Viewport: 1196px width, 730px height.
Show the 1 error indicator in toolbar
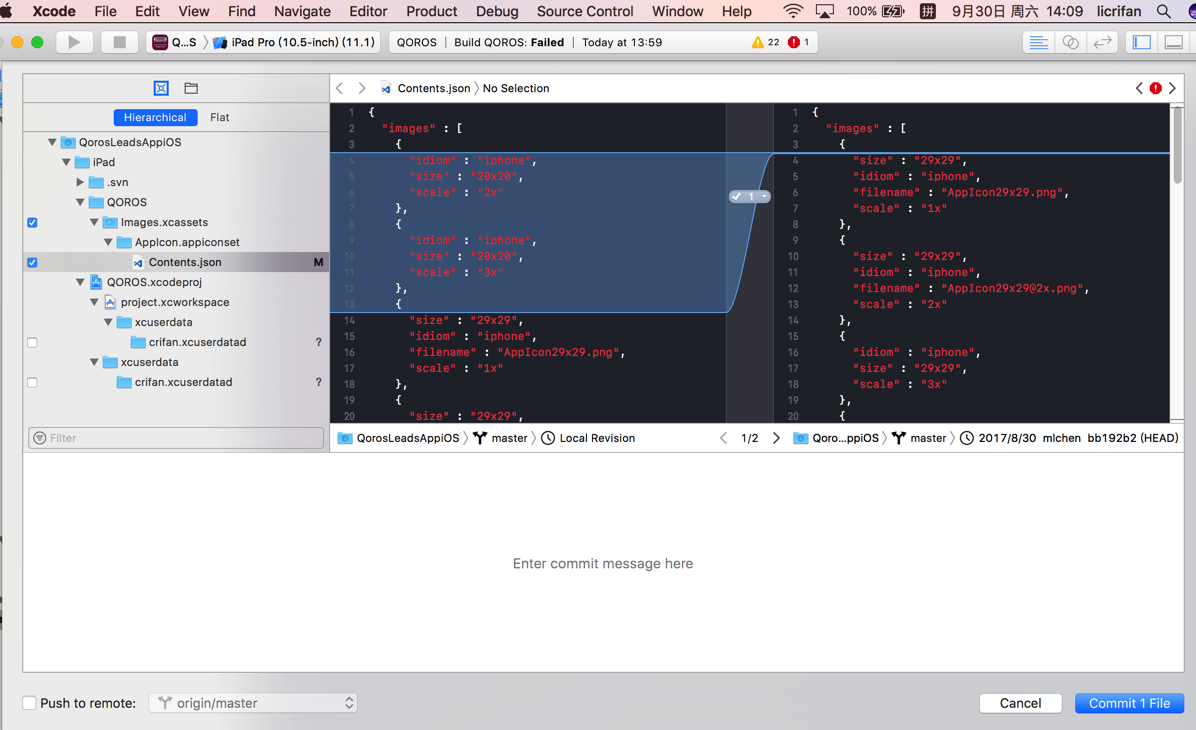pos(798,42)
